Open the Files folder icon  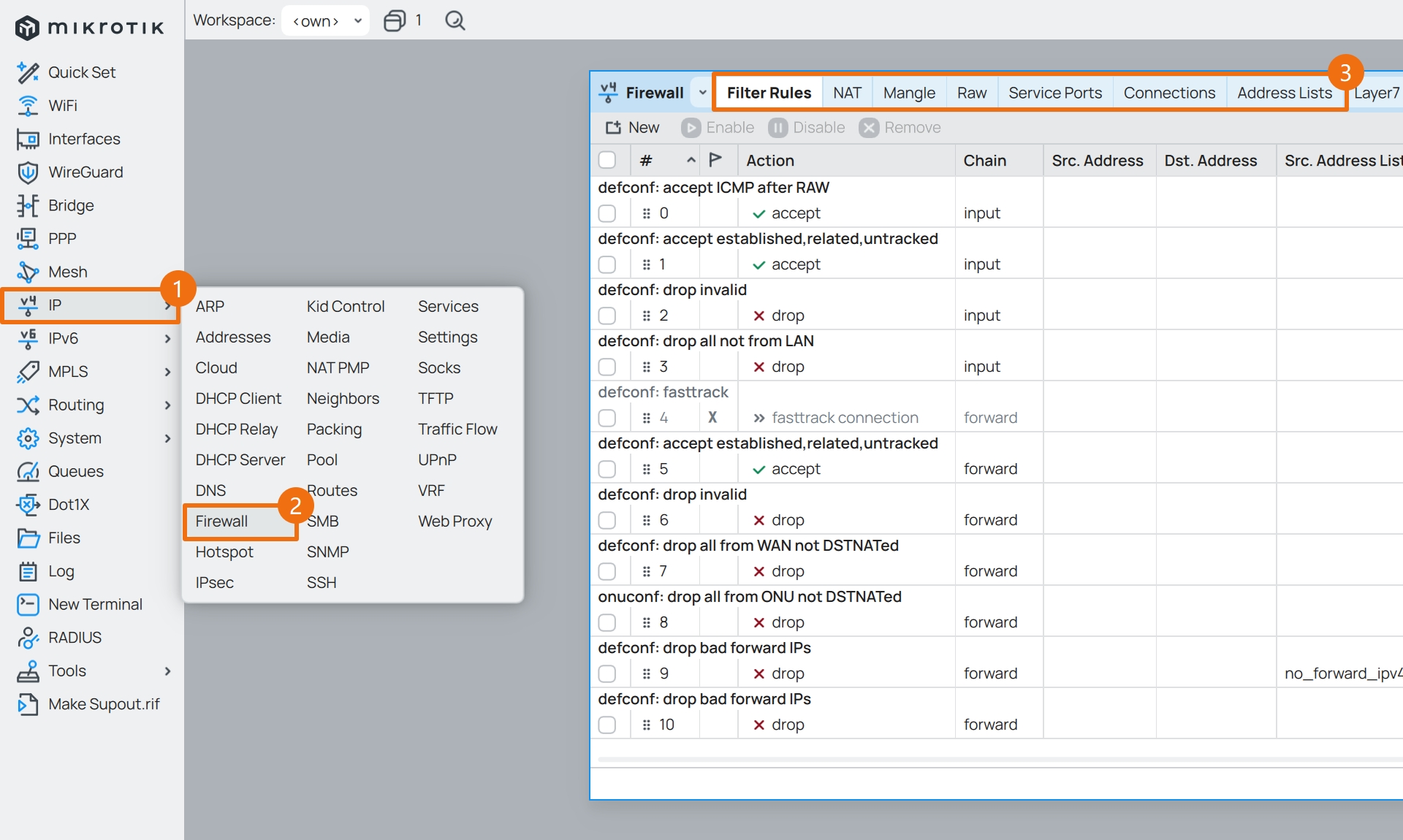(x=28, y=538)
